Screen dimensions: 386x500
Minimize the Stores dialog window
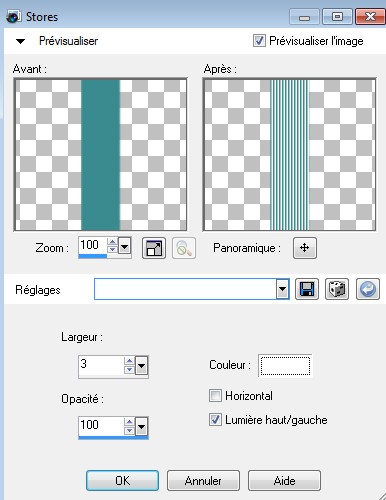pyautogui.click(x=304, y=17)
